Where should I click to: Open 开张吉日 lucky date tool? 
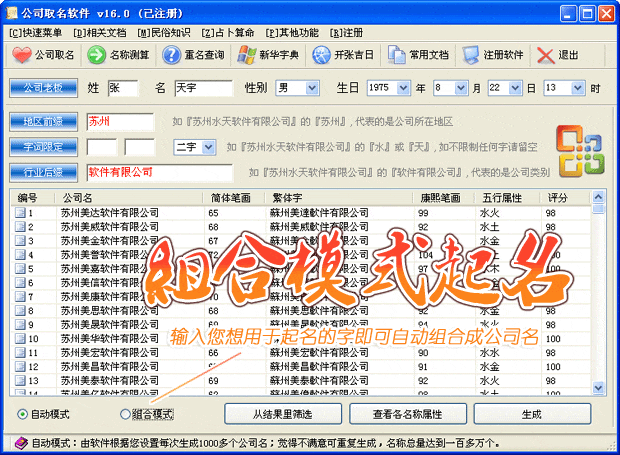click(x=322, y=55)
